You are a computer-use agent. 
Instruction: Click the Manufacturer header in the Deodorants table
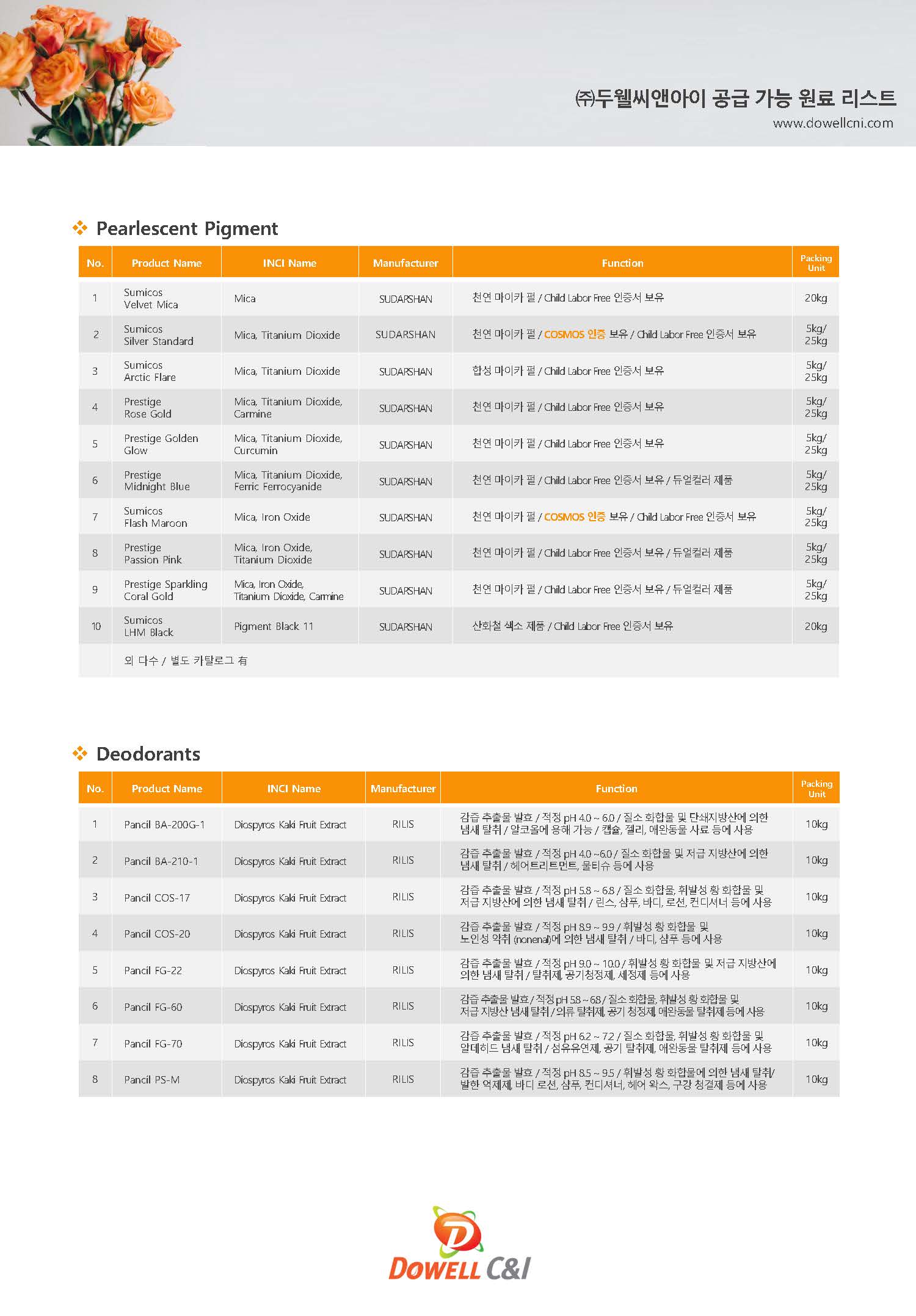tap(403, 789)
